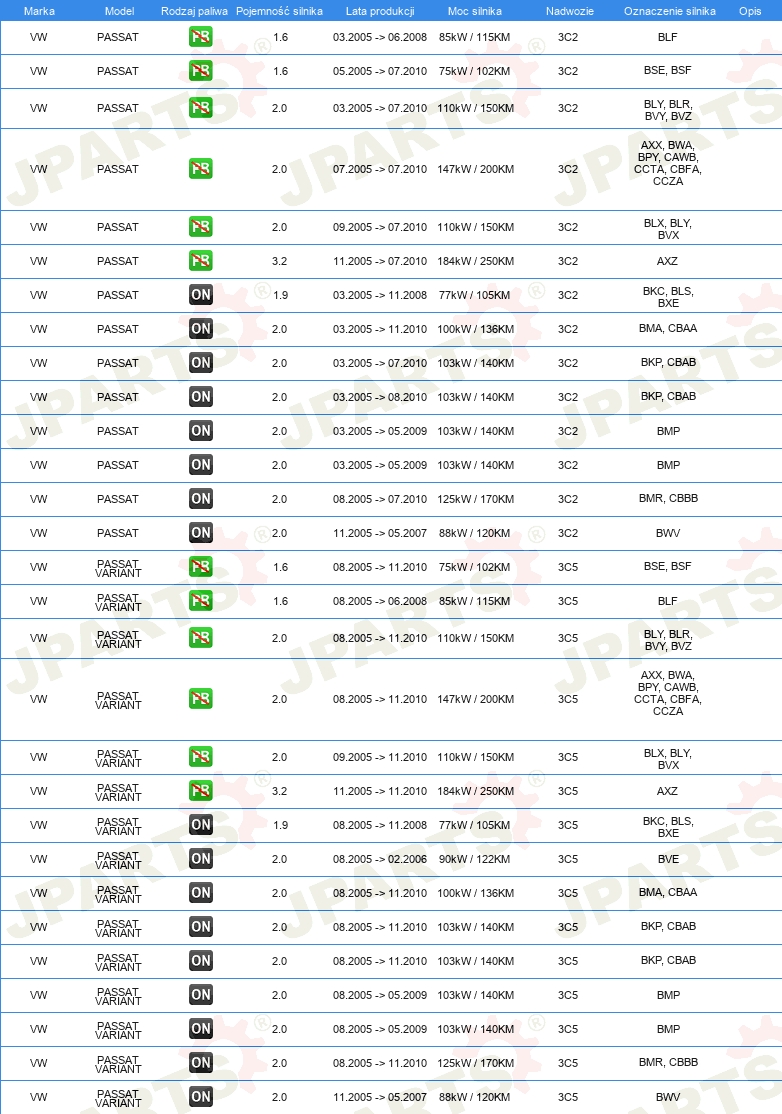Click PASSAT VARIANT model in the BVE row
The width and height of the screenshot is (782, 1114).
[x=119, y=860]
